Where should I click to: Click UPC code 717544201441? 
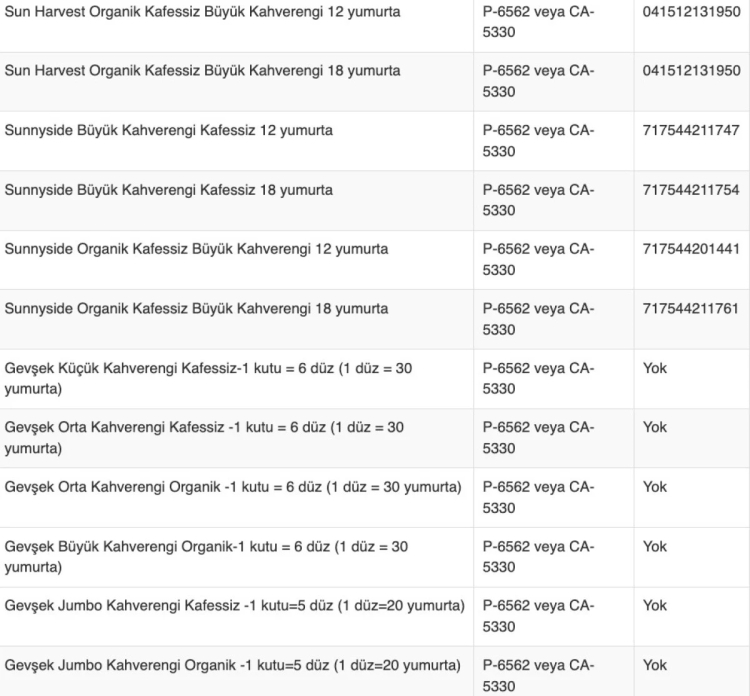point(691,249)
